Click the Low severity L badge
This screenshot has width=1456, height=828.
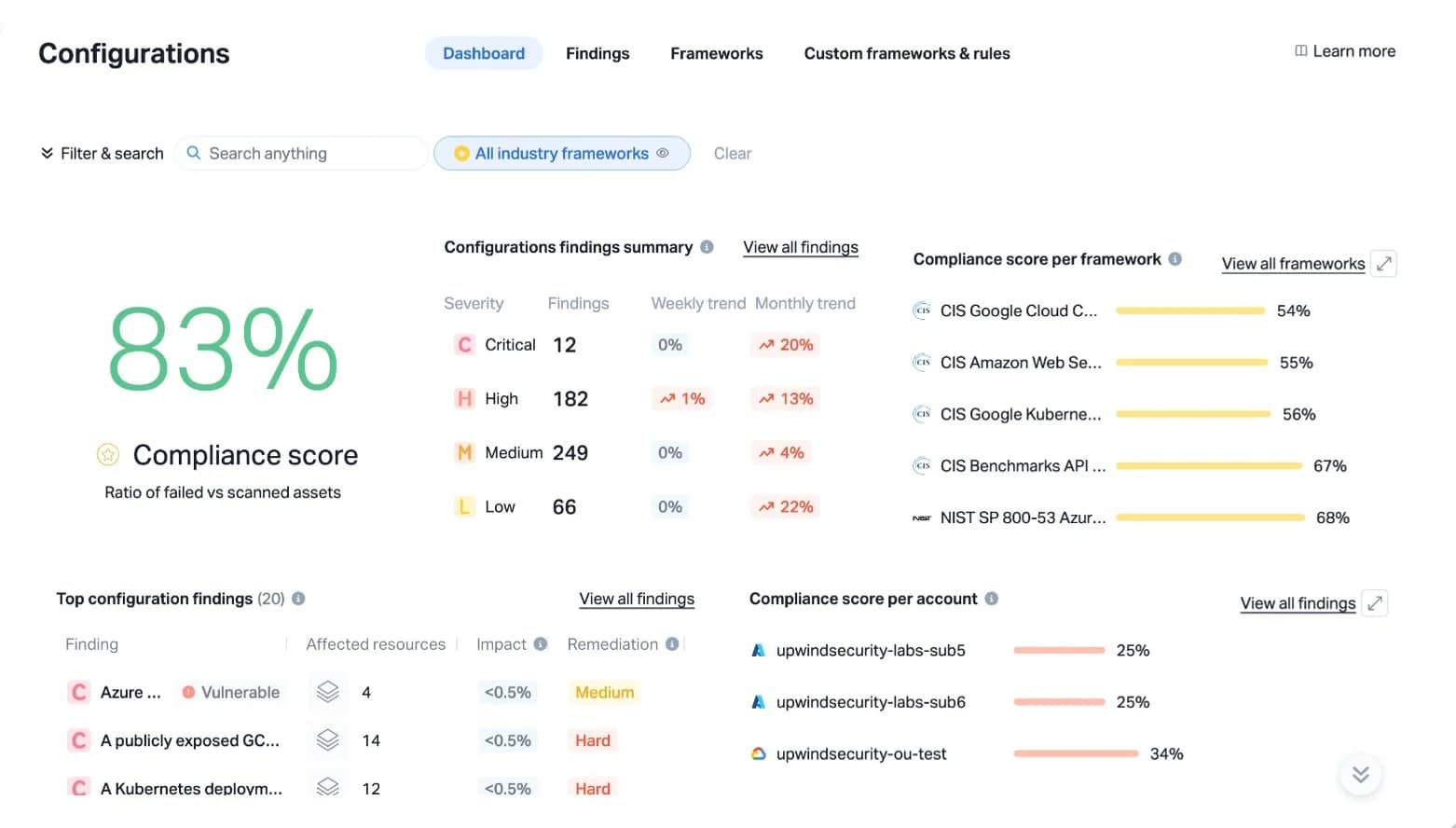click(x=464, y=507)
